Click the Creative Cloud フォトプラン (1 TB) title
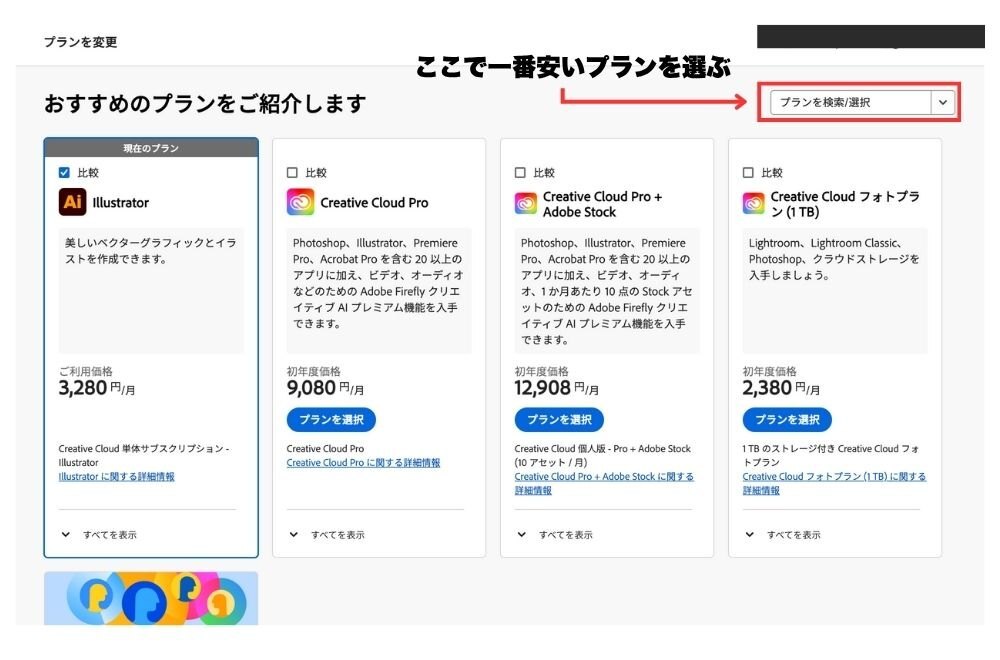The height and width of the screenshot is (660, 1000). [x=845, y=204]
